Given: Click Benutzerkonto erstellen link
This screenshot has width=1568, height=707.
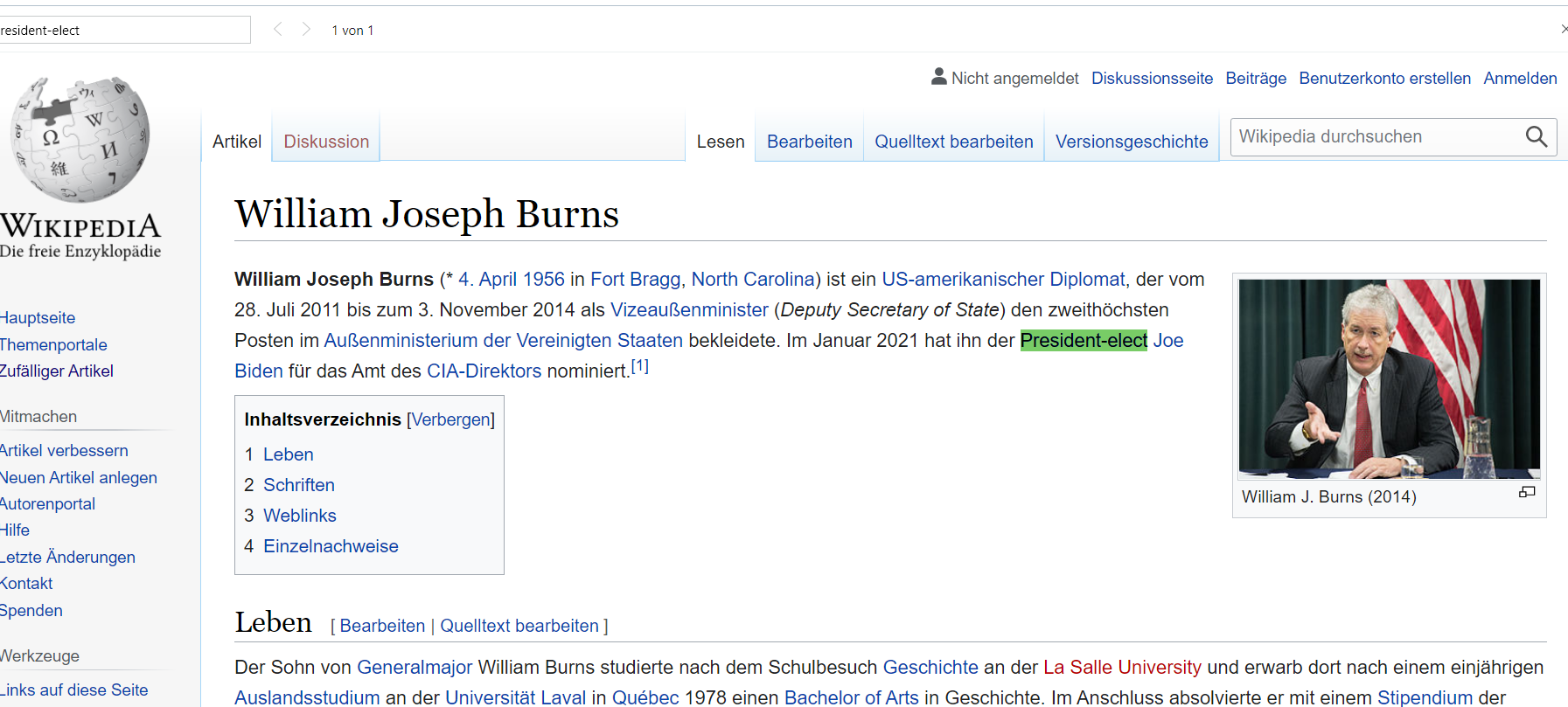Looking at the screenshot, I should pos(1384,78).
